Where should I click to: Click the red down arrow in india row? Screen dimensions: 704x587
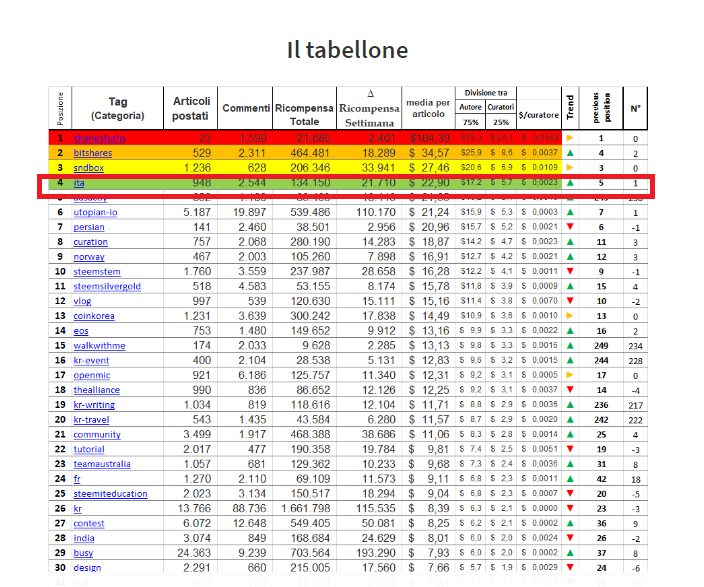pos(570,538)
